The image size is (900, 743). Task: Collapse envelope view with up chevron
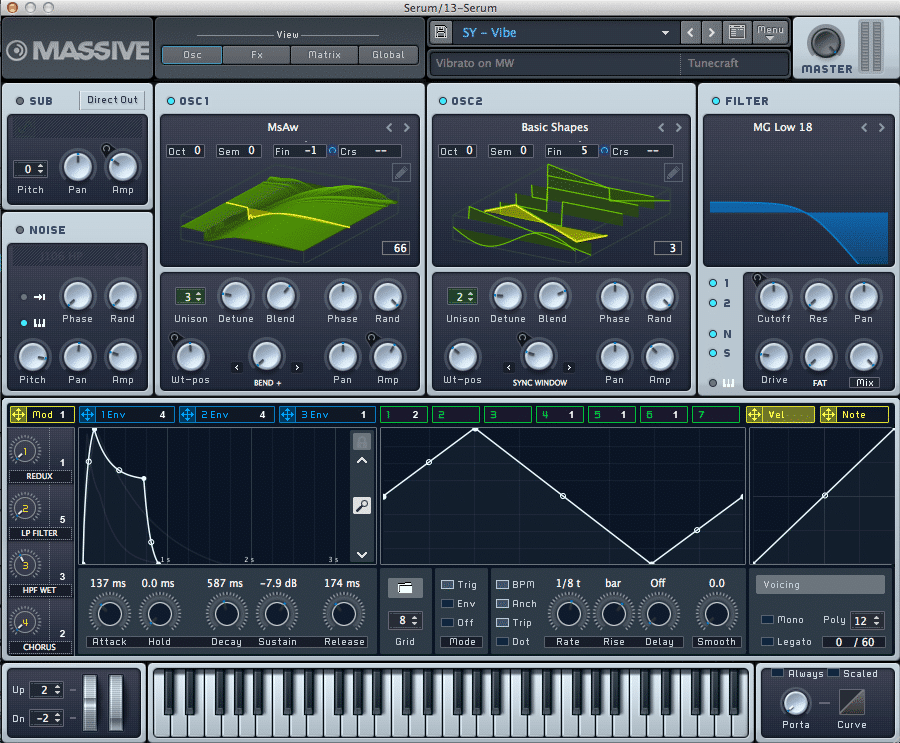[x=362, y=460]
